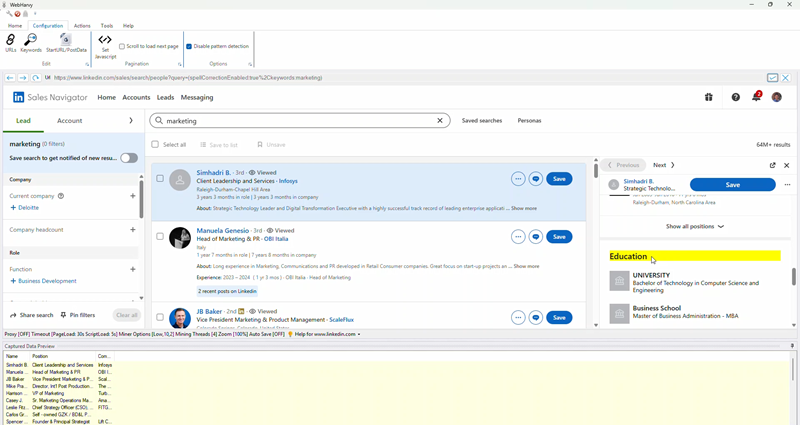800x425 pixels.
Task: Expand the Company headcount filter
Action: pos(133,230)
